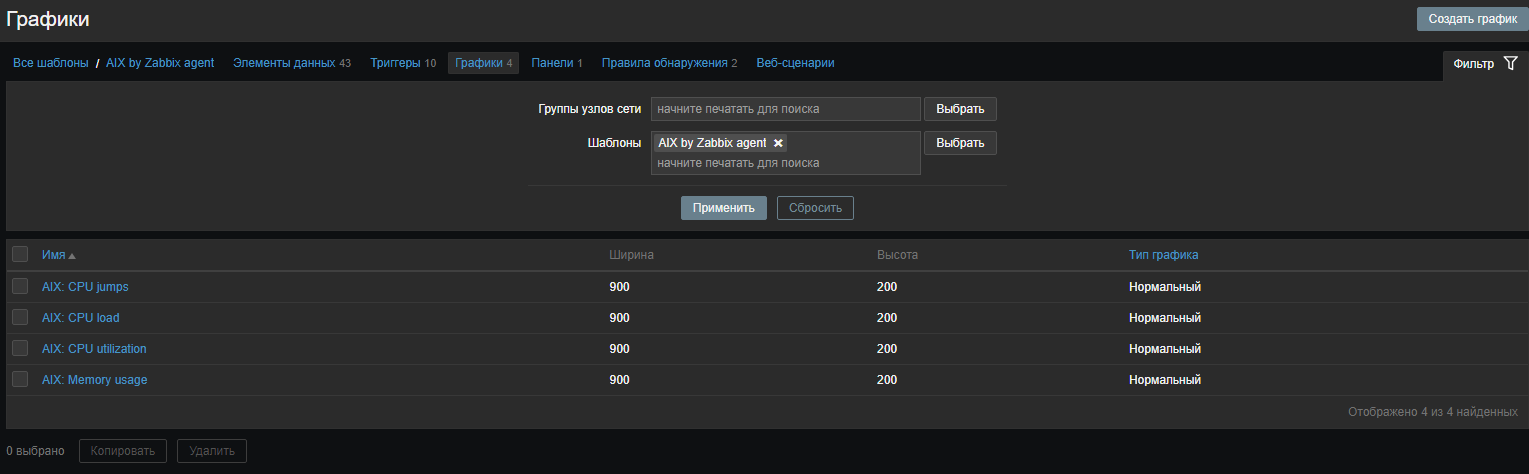This screenshot has width=1529, height=474.
Task: Click the funnel icon next to Фильтр
Action: pyautogui.click(x=1510, y=64)
